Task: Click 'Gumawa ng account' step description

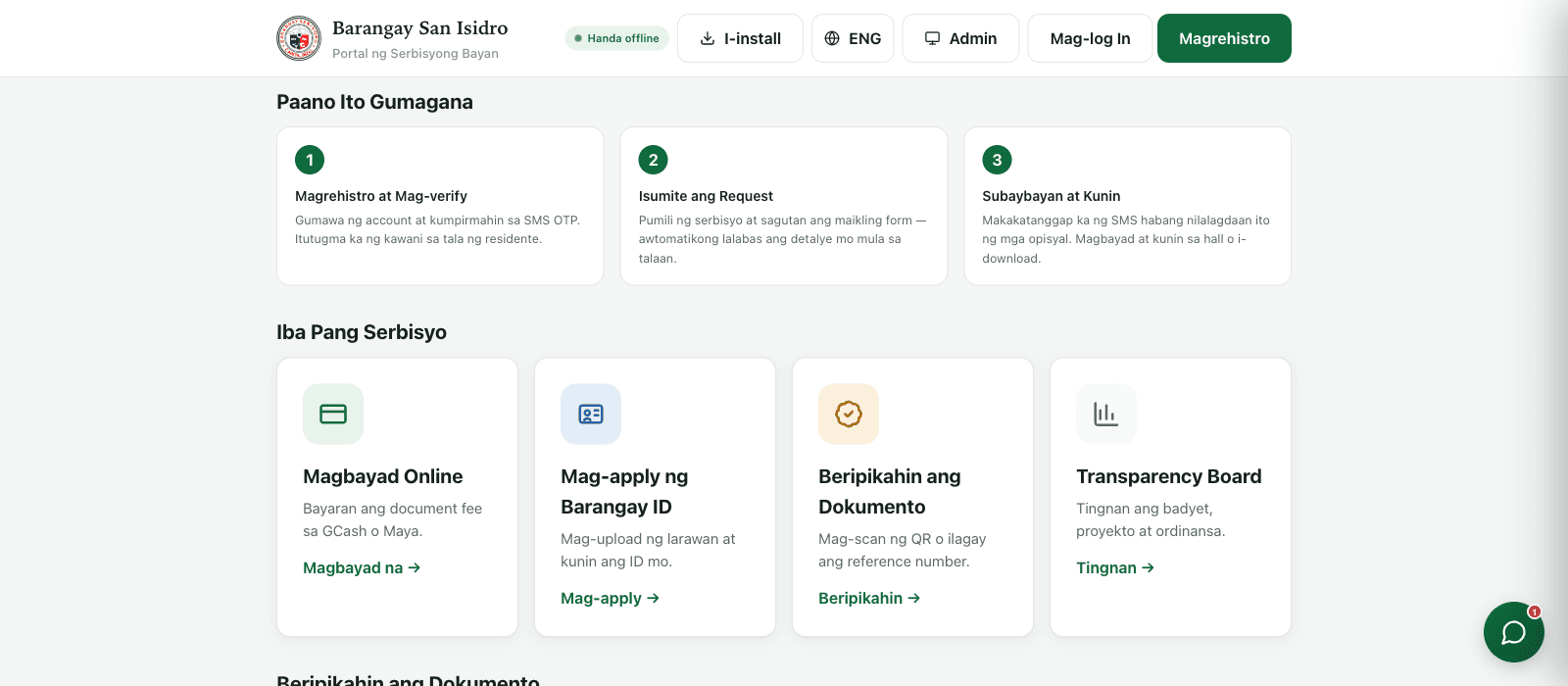Action: [x=438, y=229]
